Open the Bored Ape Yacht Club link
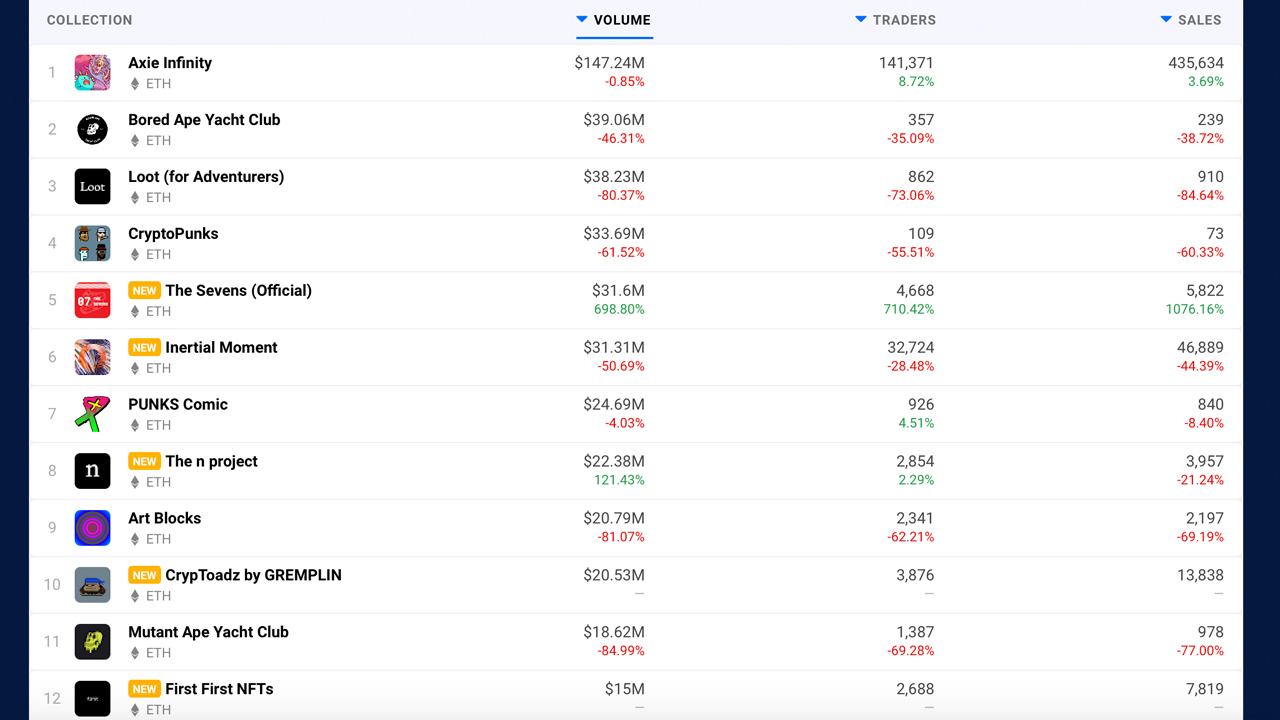This screenshot has height=720, width=1280. 204,120
